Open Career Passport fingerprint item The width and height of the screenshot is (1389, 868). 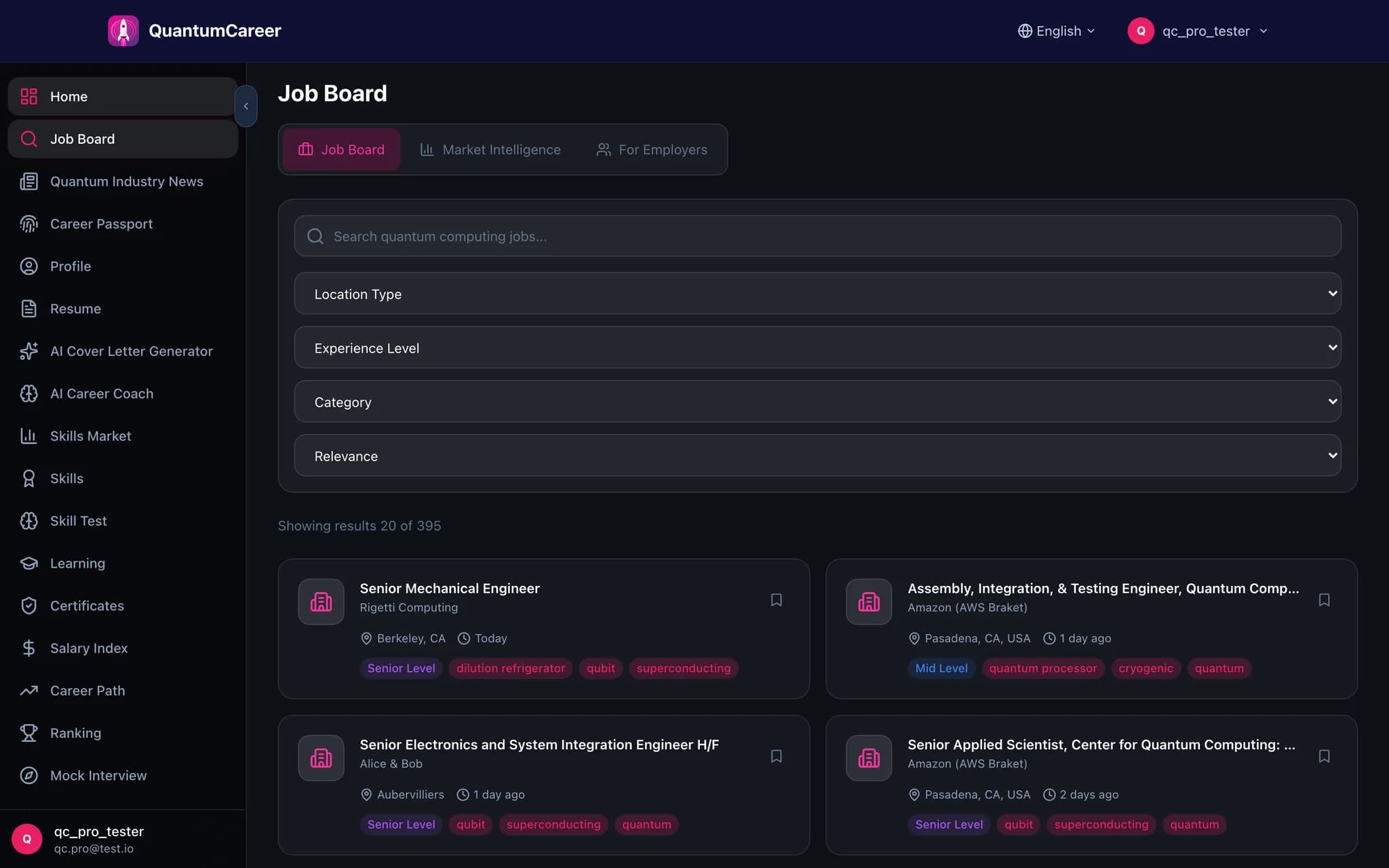[x=123, y=224]
